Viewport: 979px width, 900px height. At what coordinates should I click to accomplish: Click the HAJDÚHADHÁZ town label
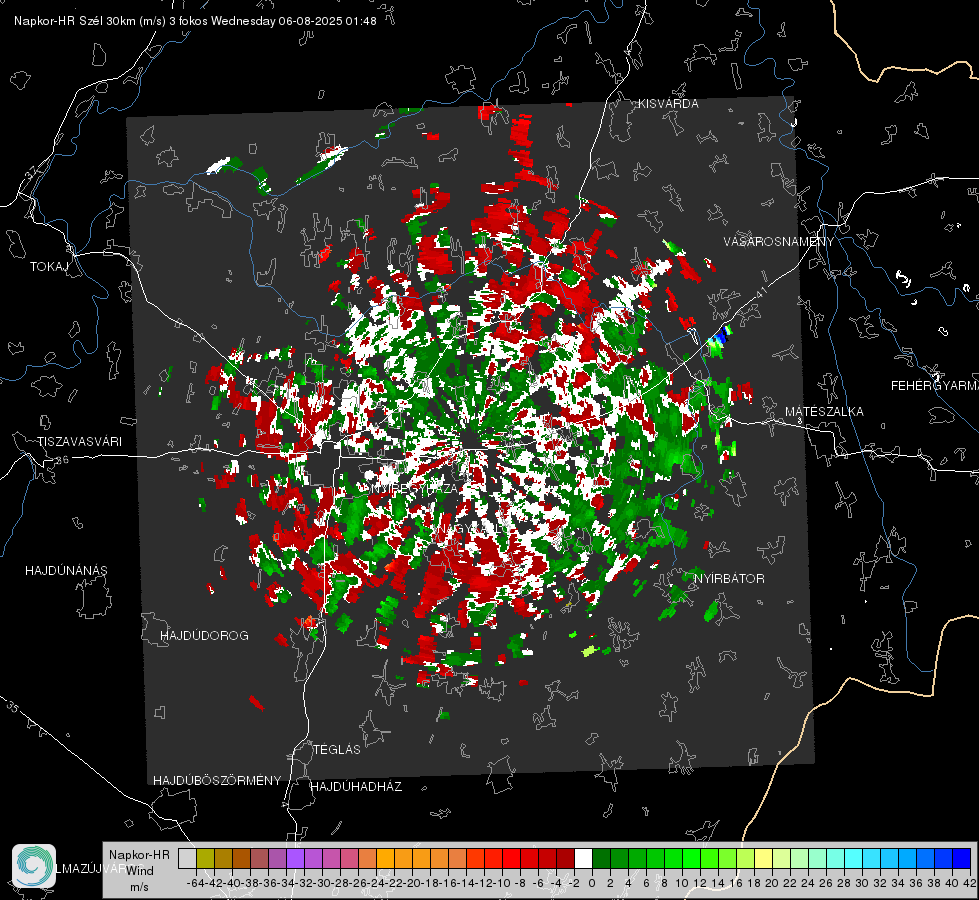click(357, 787)
